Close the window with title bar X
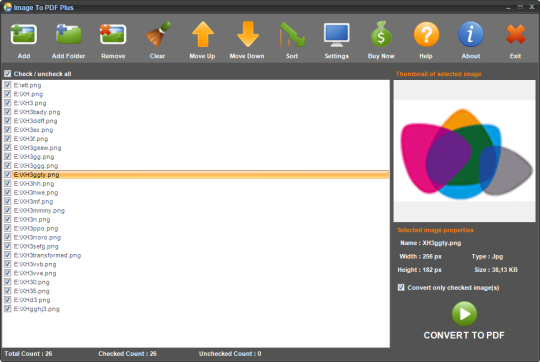Screen dimensions: 540x362 [532, 7]
